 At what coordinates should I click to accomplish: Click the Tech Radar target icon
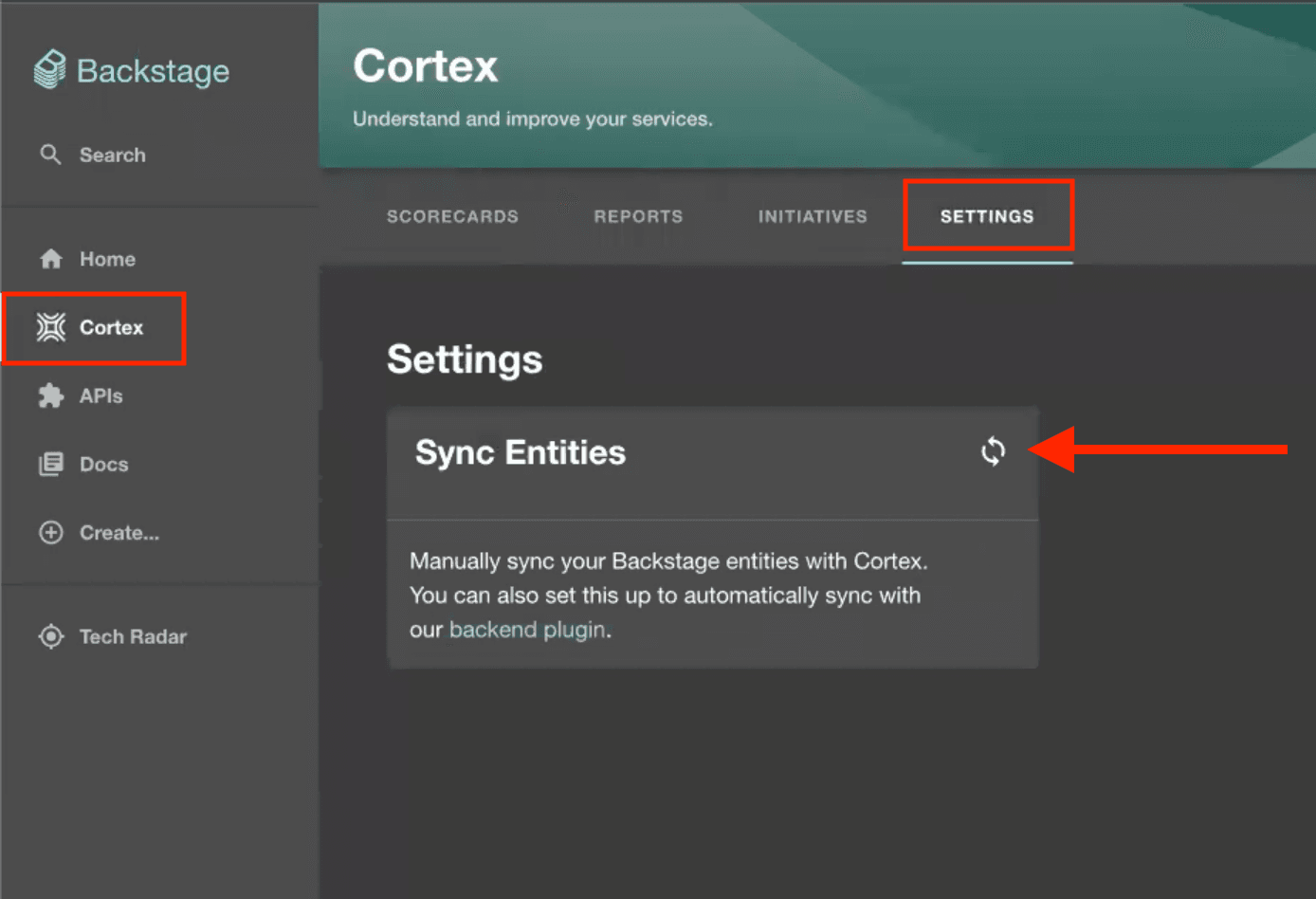pyautogui.click(x=51, y=636)
